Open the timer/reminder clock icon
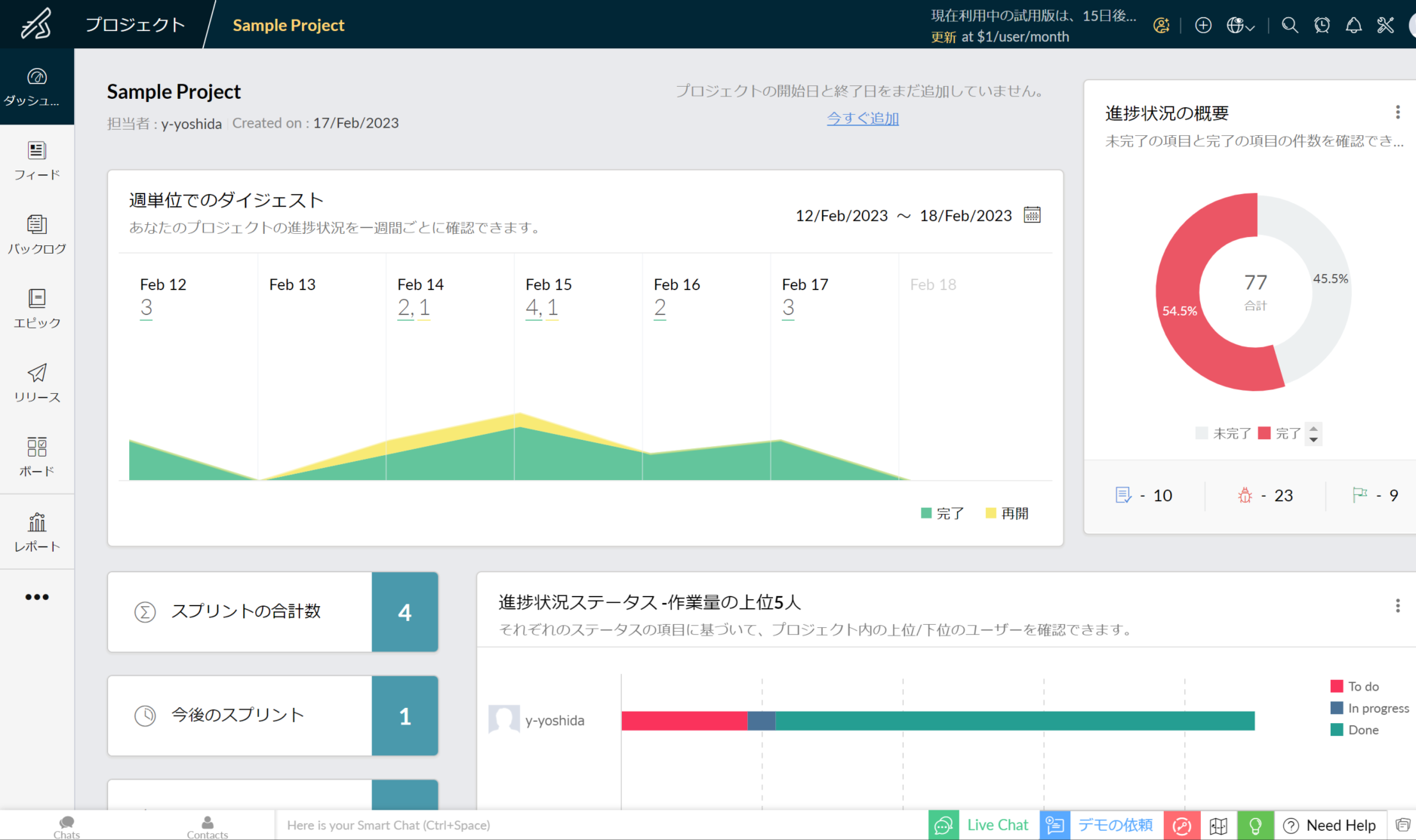The height and width of the screenshot is (840, 1416). (x=1322, y=25)
